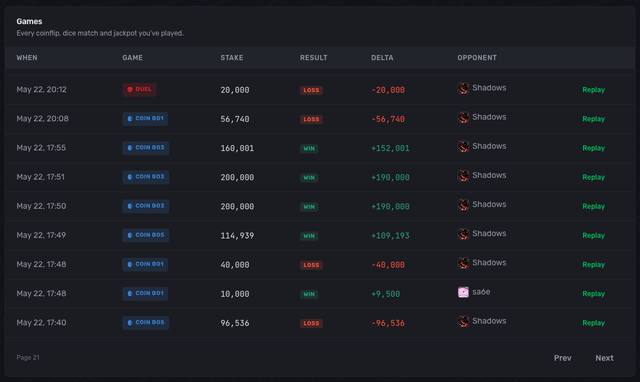This screenshot has height=382, width=640.
Task: Click COIN BO3 badge in 17:50 row
Action: (x=145, y=206)
